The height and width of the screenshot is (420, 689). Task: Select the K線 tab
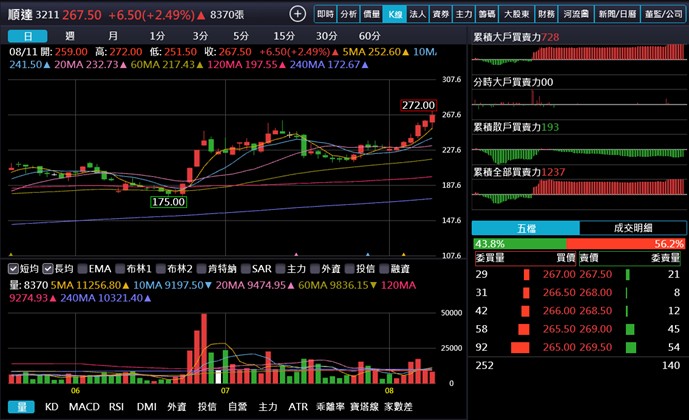(x=395, y=14)
